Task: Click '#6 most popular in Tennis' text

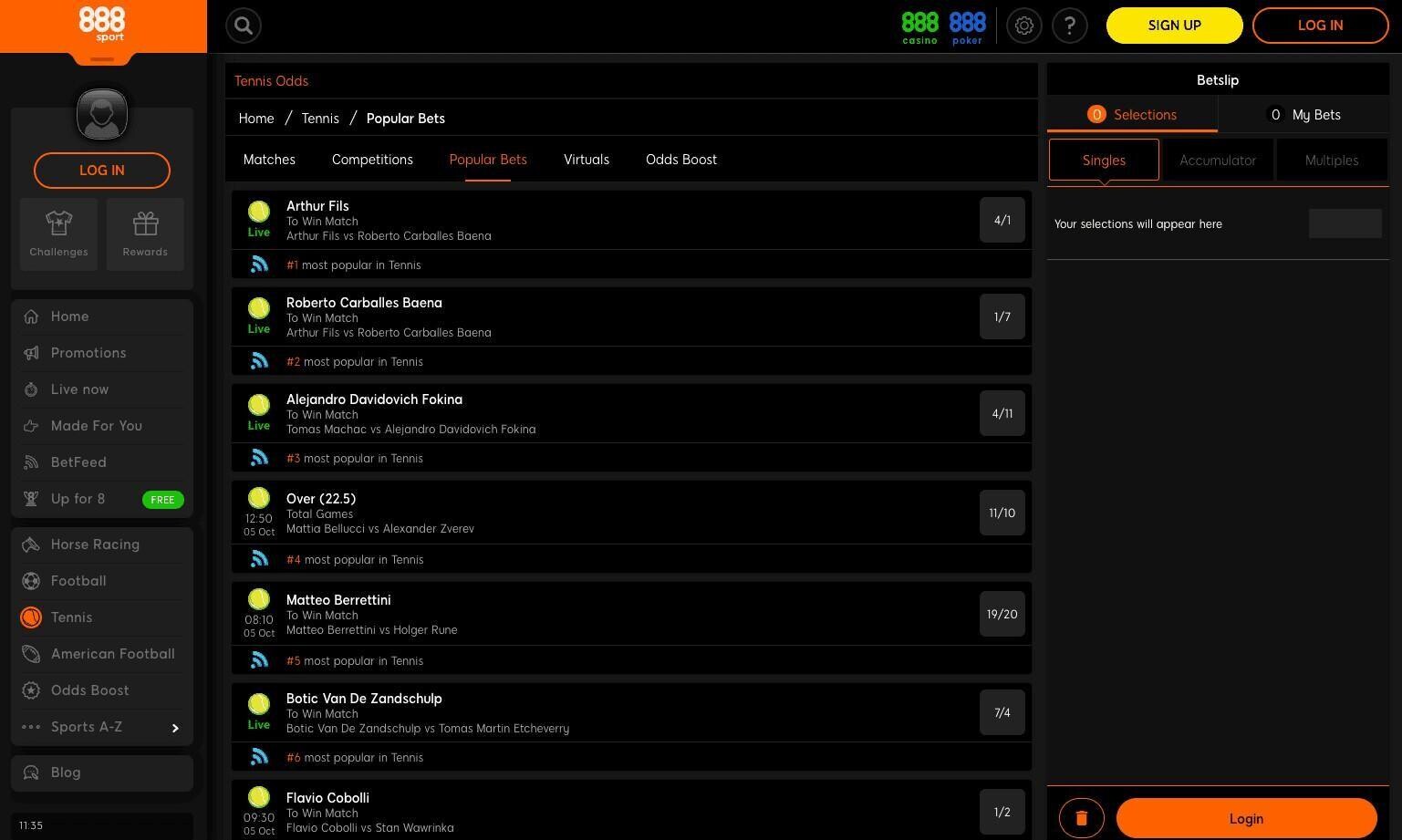Action: (x=355, y=758)
